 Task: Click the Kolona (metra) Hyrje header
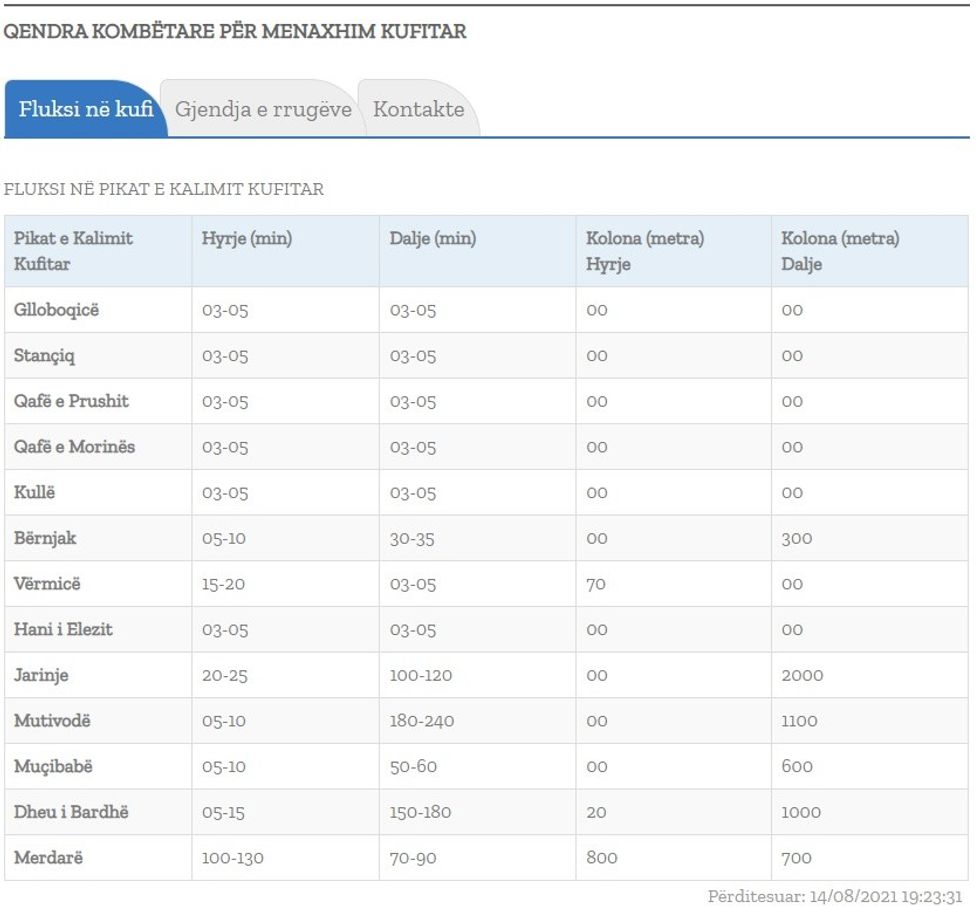[x=645, y=251]
